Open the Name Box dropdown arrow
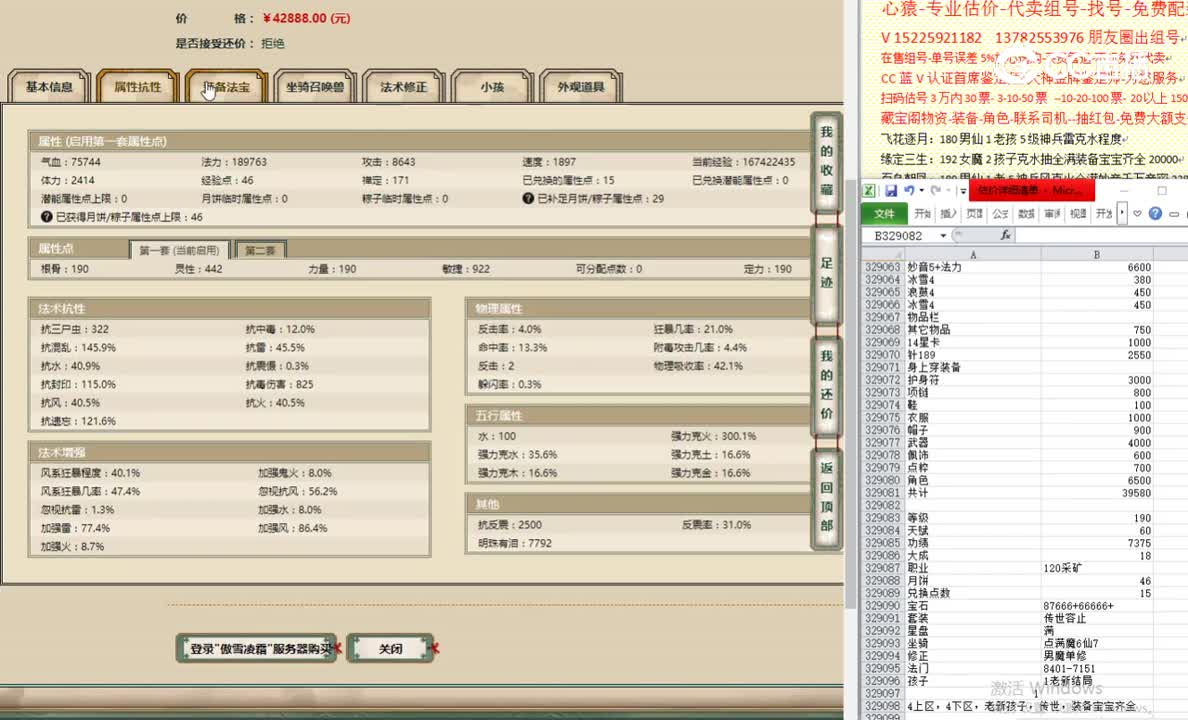The width and height of the screenshot is (1188, 720). pos(943,235)
